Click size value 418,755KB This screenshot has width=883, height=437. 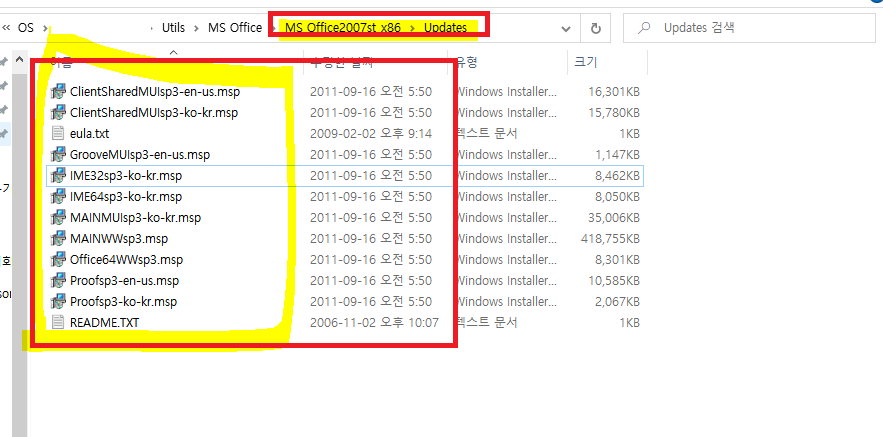610,239
